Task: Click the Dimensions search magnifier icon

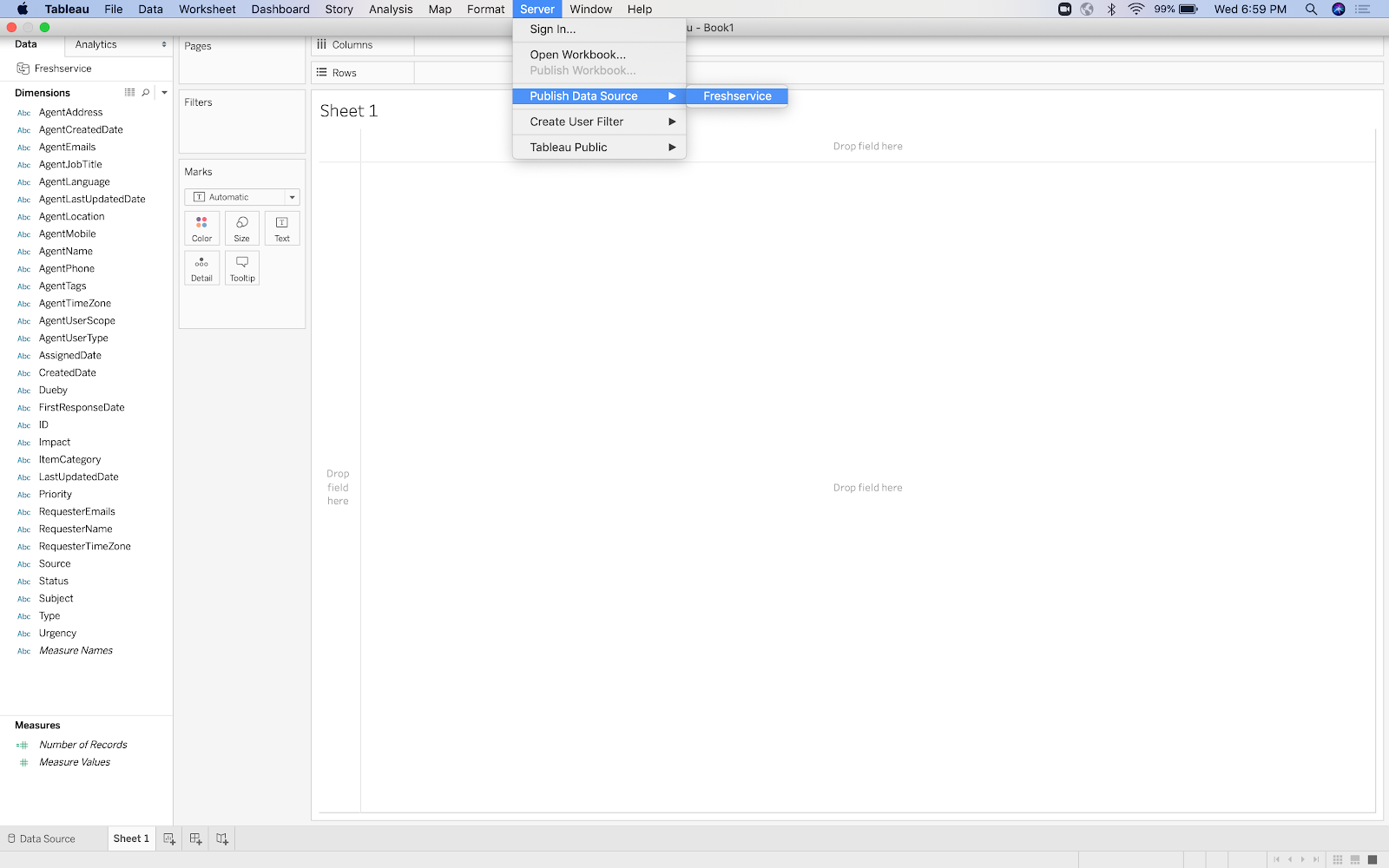Action: click(x=146, y=92)
